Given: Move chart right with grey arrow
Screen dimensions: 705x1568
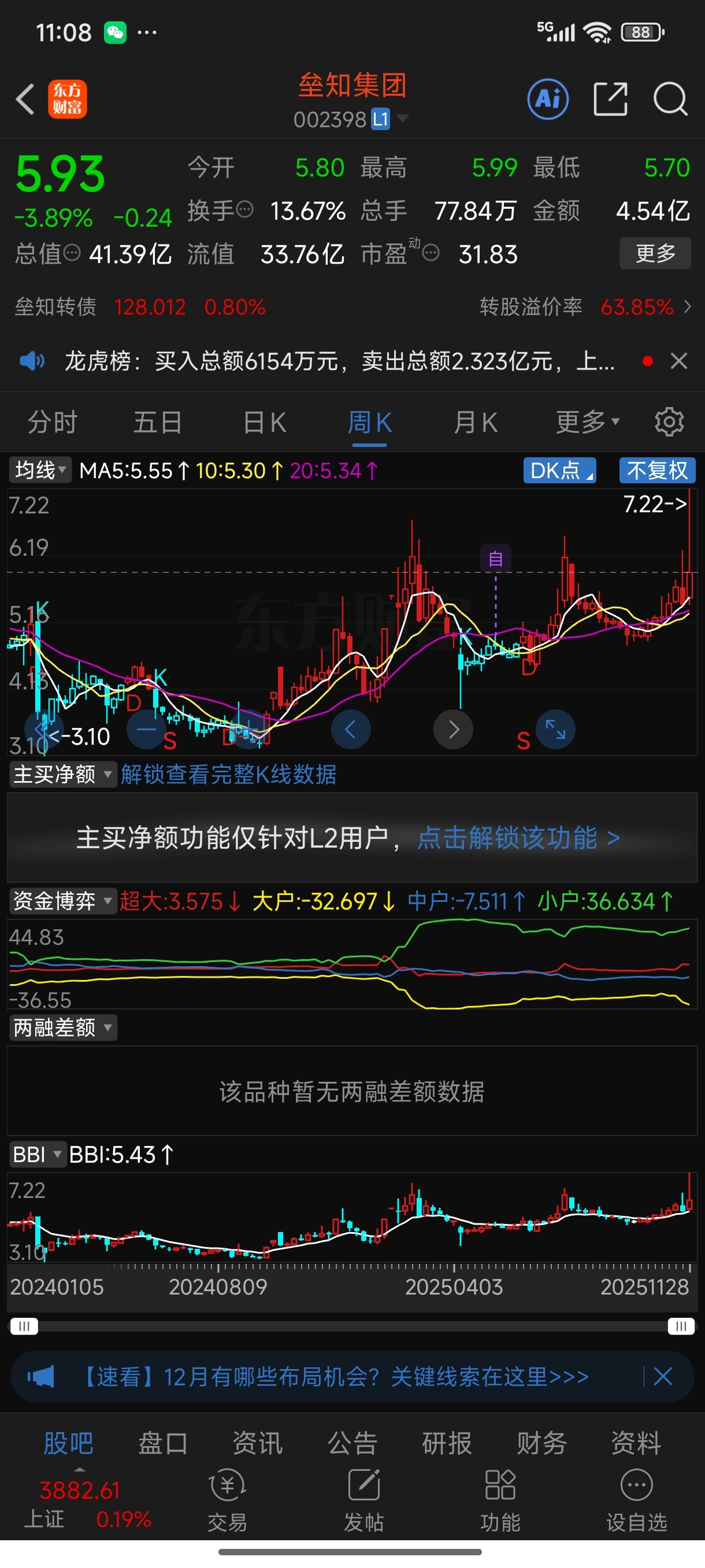Looking at the screenshot, I should point(453,729).
